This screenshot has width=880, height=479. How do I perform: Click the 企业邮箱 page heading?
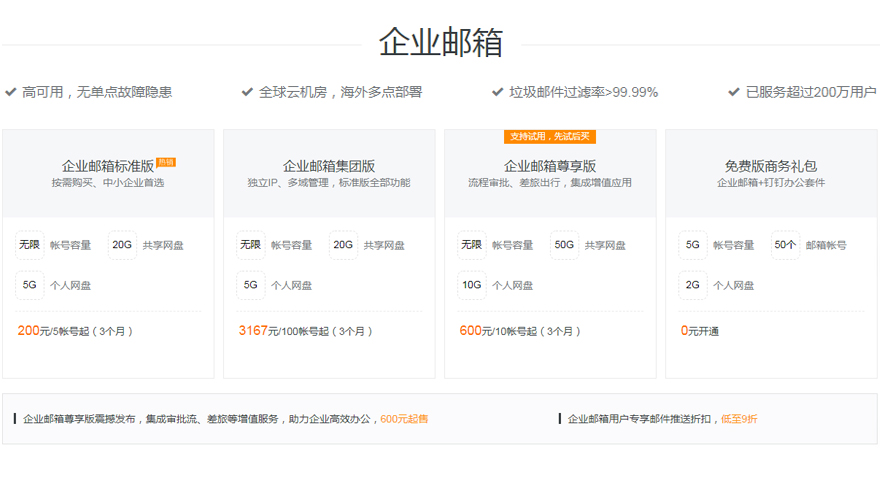point(440,43)
